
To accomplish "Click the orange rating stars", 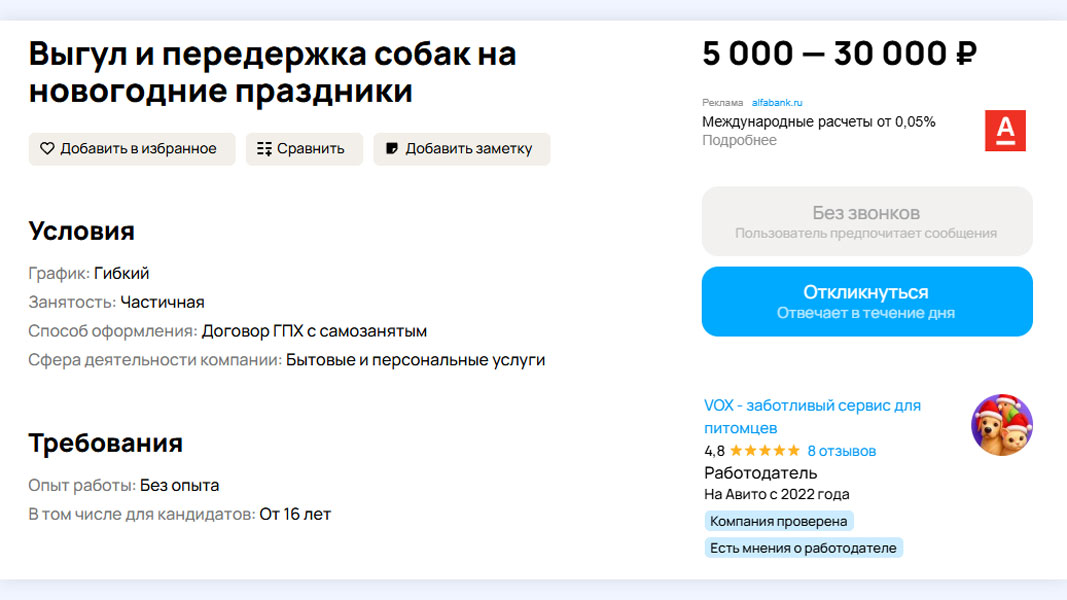I will (765, 451).
